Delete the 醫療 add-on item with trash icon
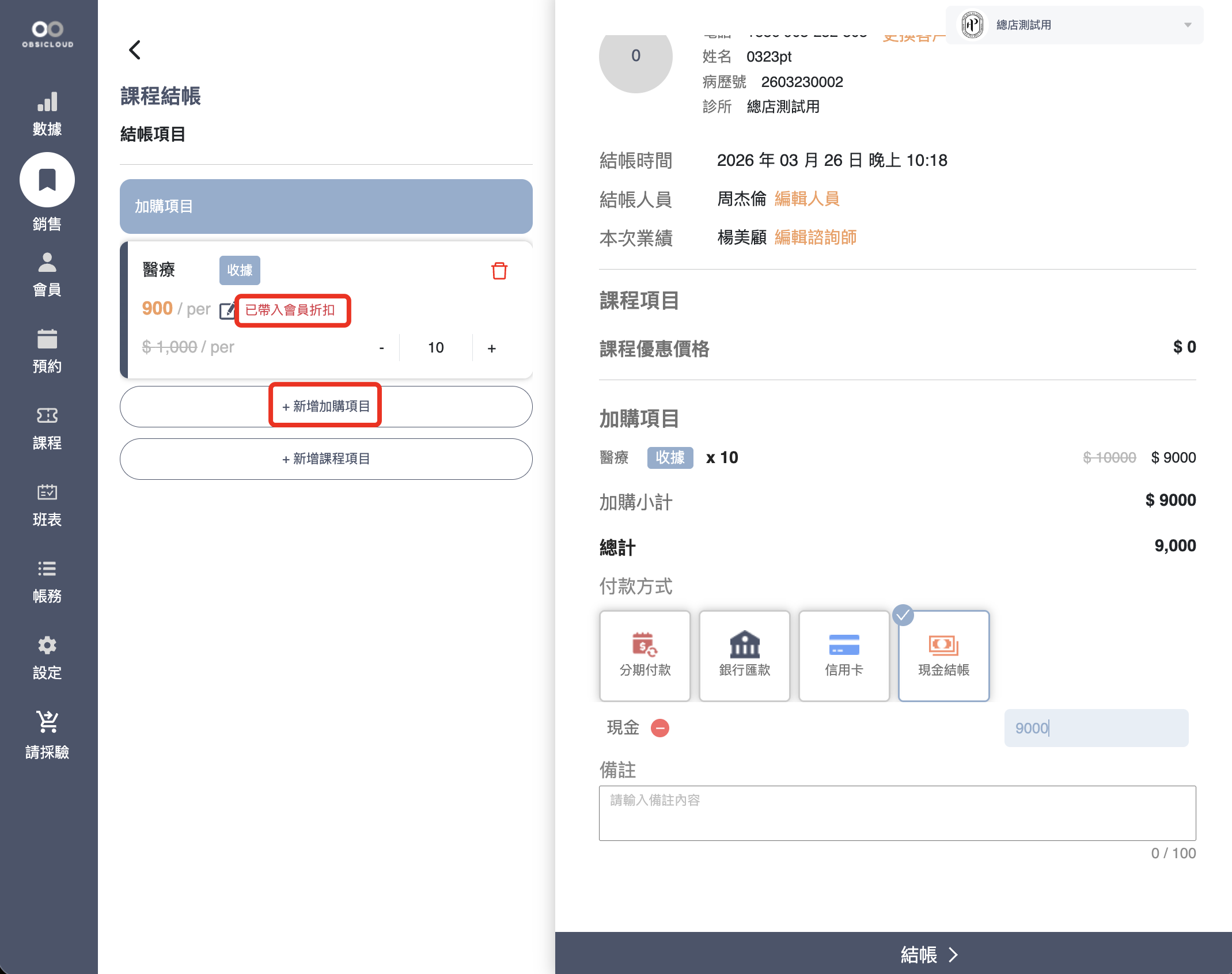 click(x=499, y=271)
